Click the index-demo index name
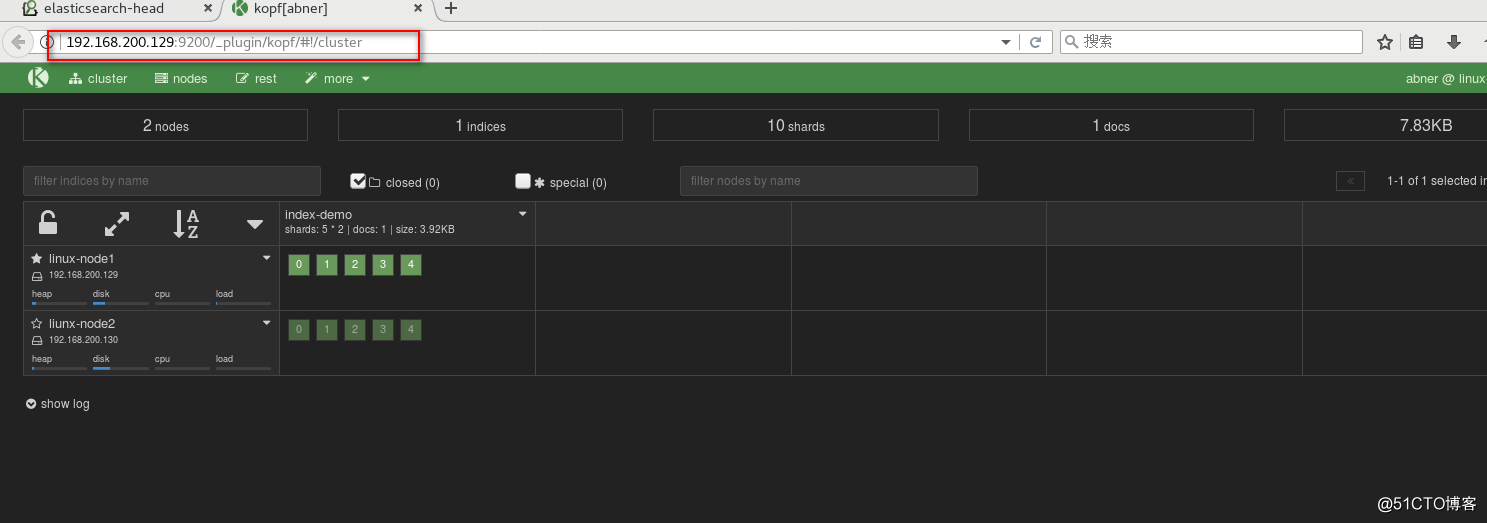The width and height of the screenshot is (1487, 523). pos(318,214)
